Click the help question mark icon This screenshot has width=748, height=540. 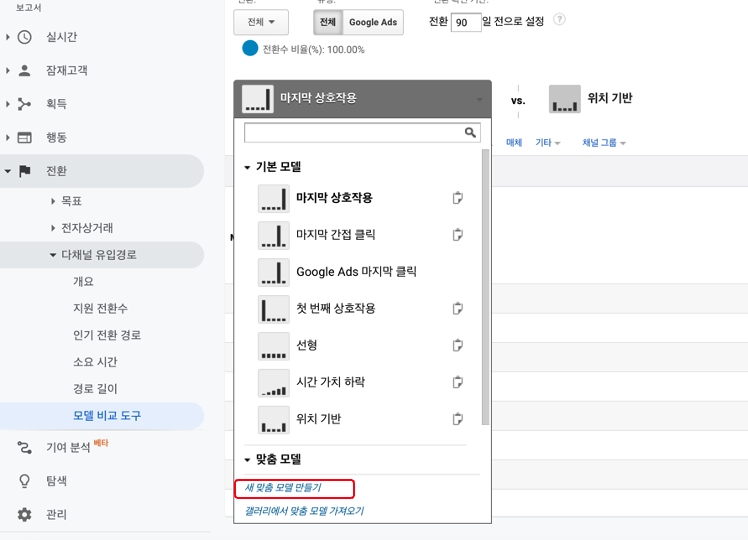[559, 20]
